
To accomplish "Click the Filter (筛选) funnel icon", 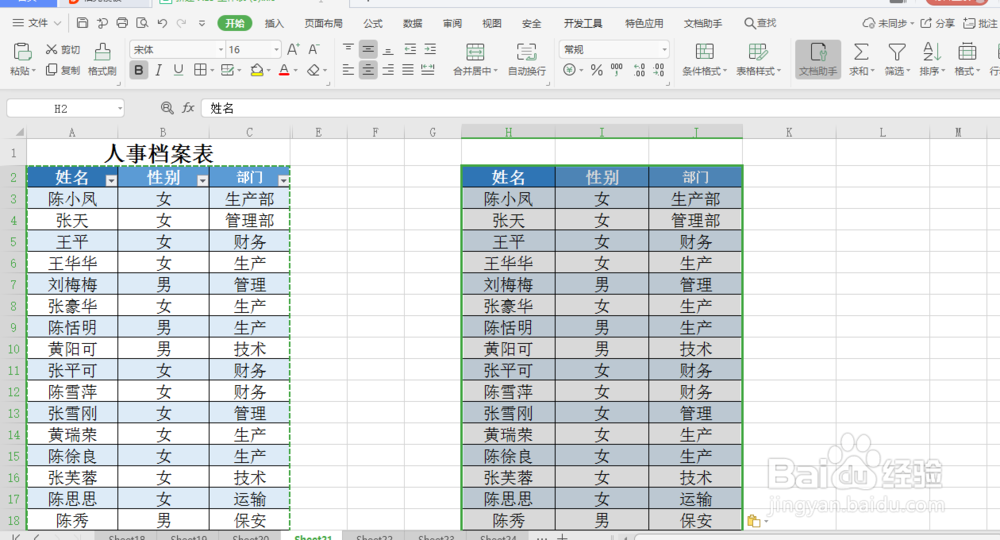I will [x=897, y=52].
